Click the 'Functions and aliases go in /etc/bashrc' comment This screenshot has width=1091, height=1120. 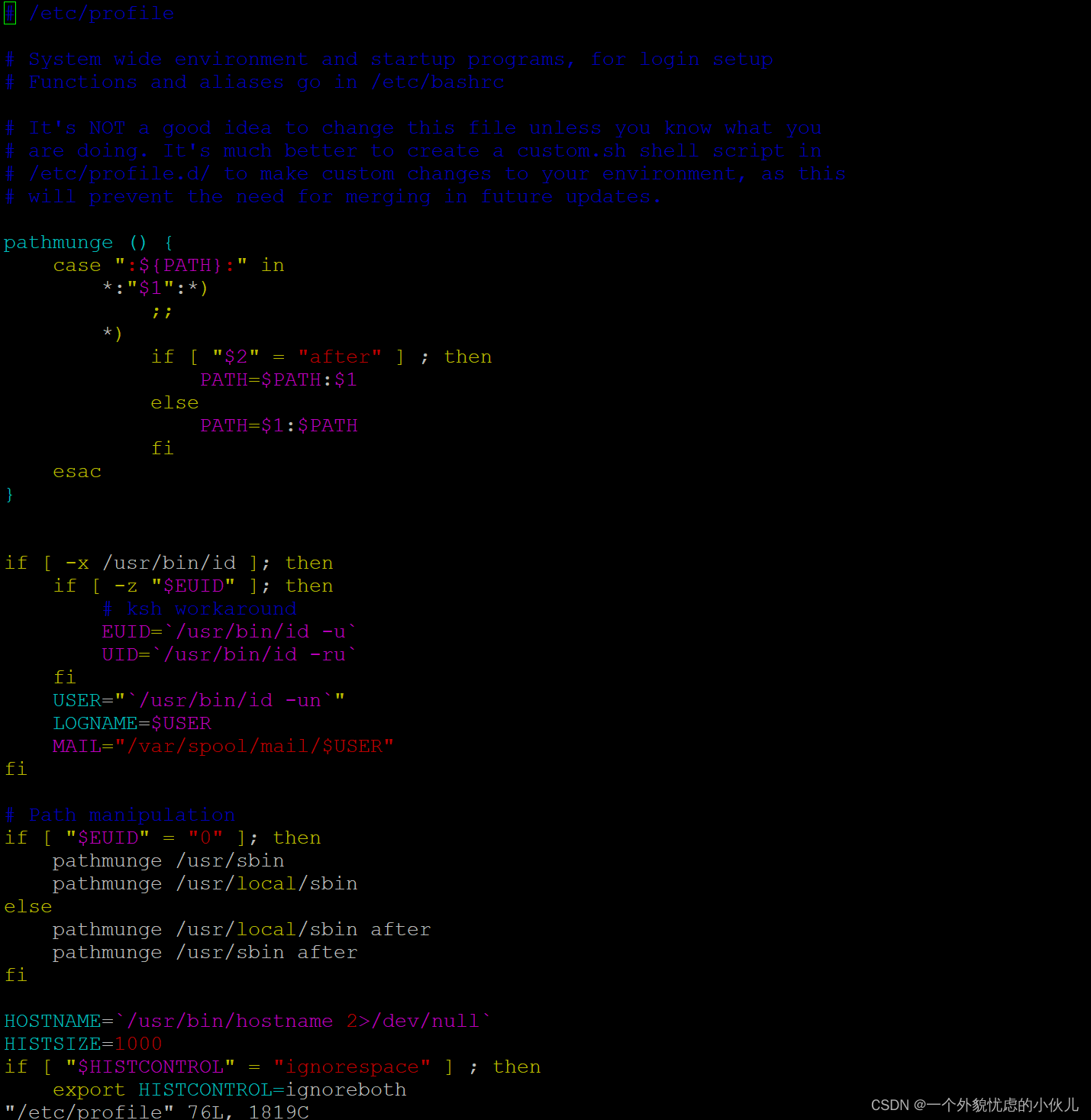click(x=254, y=82)
